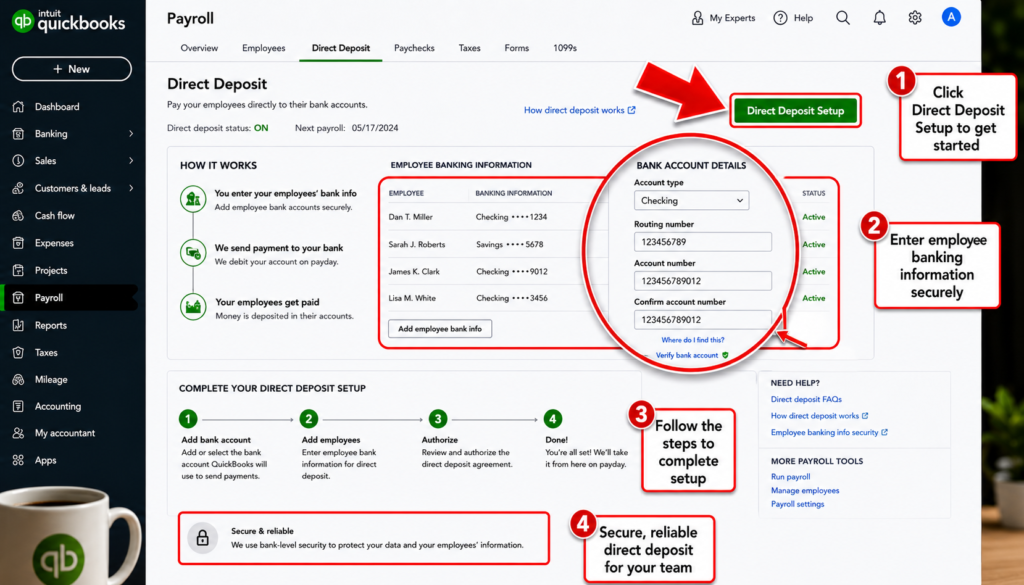Select the Sarah J. Roberts row
This screenshot has width=1024, height=585.
(608, 244)
